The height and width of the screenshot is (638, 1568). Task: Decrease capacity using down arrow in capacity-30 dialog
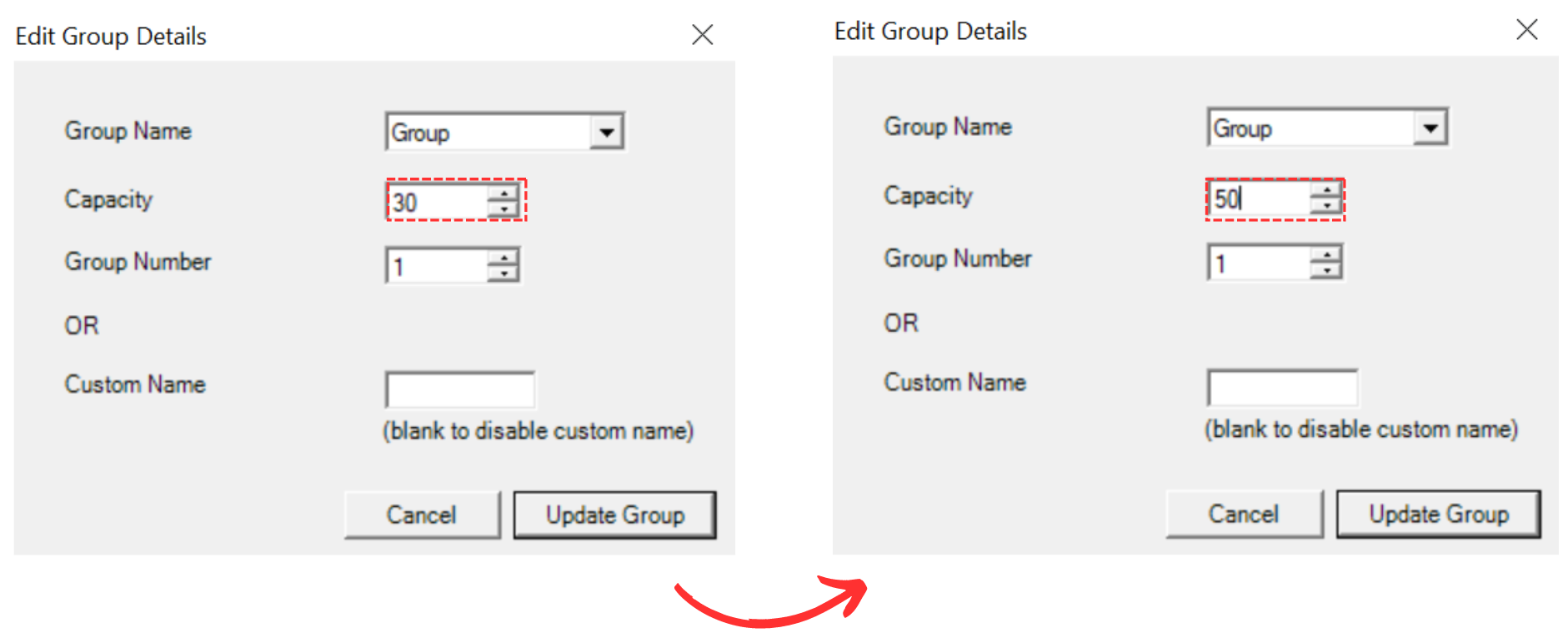pos(503,208)
